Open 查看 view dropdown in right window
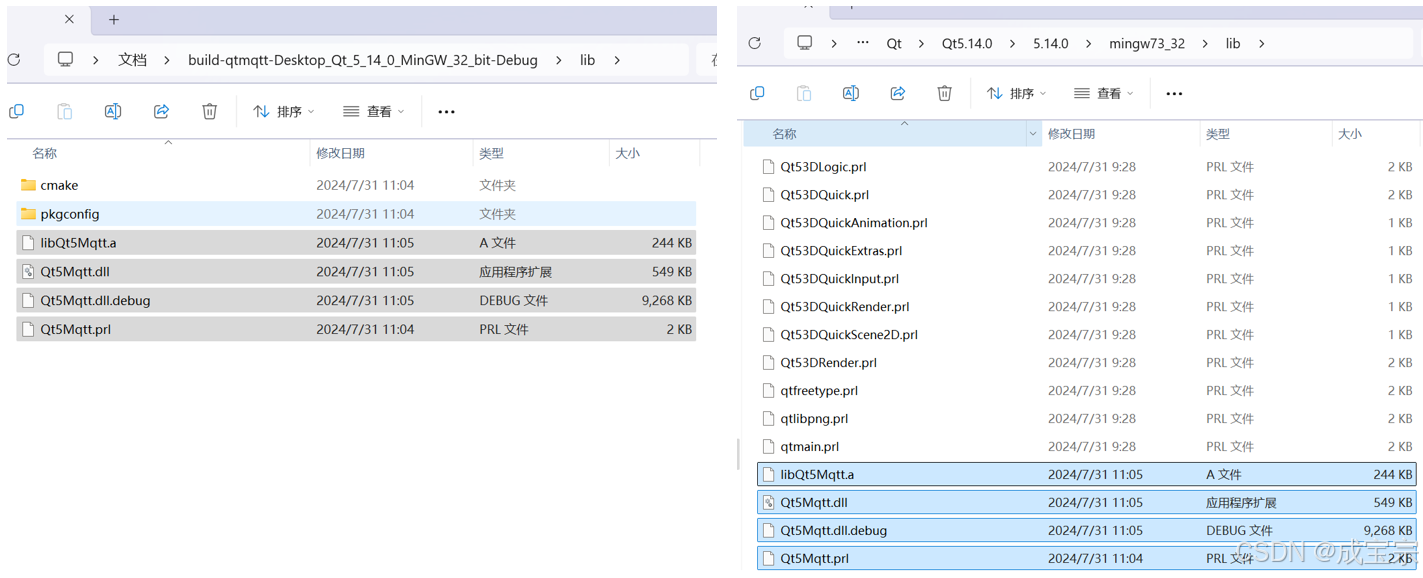The height and width of the screenshot is (578, 1423). [x=1104, y=93]
